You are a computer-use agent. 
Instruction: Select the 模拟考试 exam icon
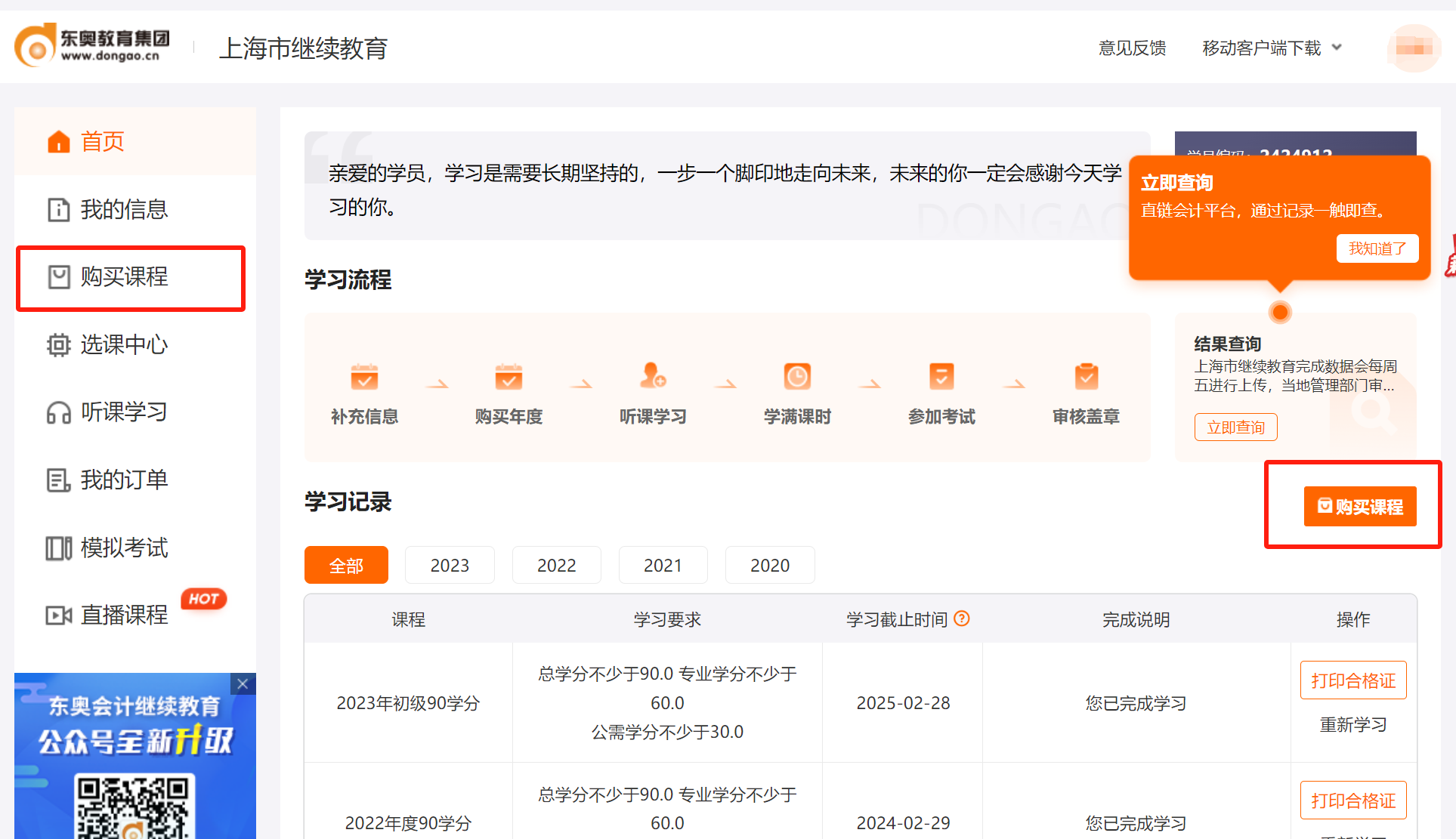click(x=59, y=548)
